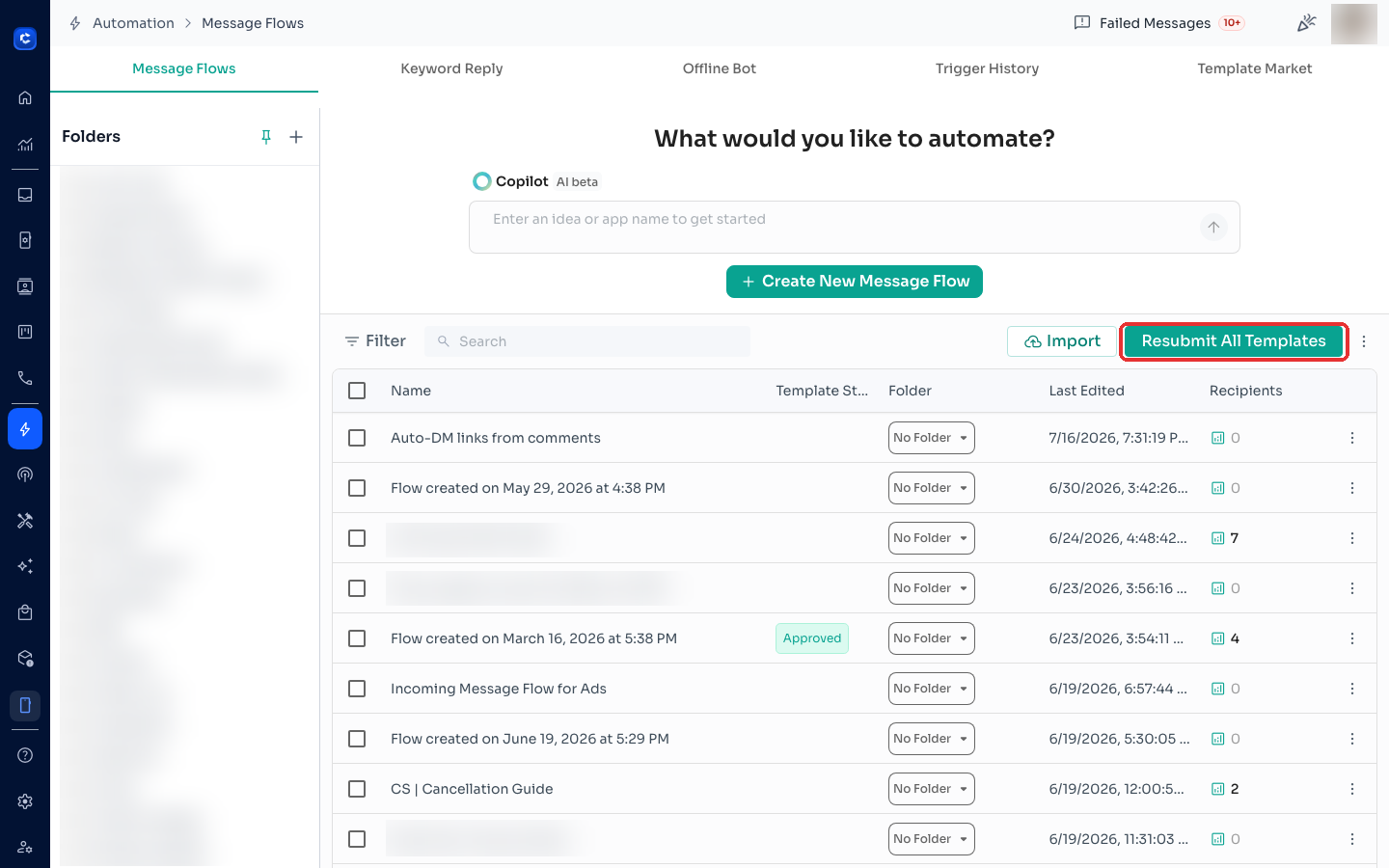
Task: Switch to the Keyword Reply tab
Action: pos(451,68)
